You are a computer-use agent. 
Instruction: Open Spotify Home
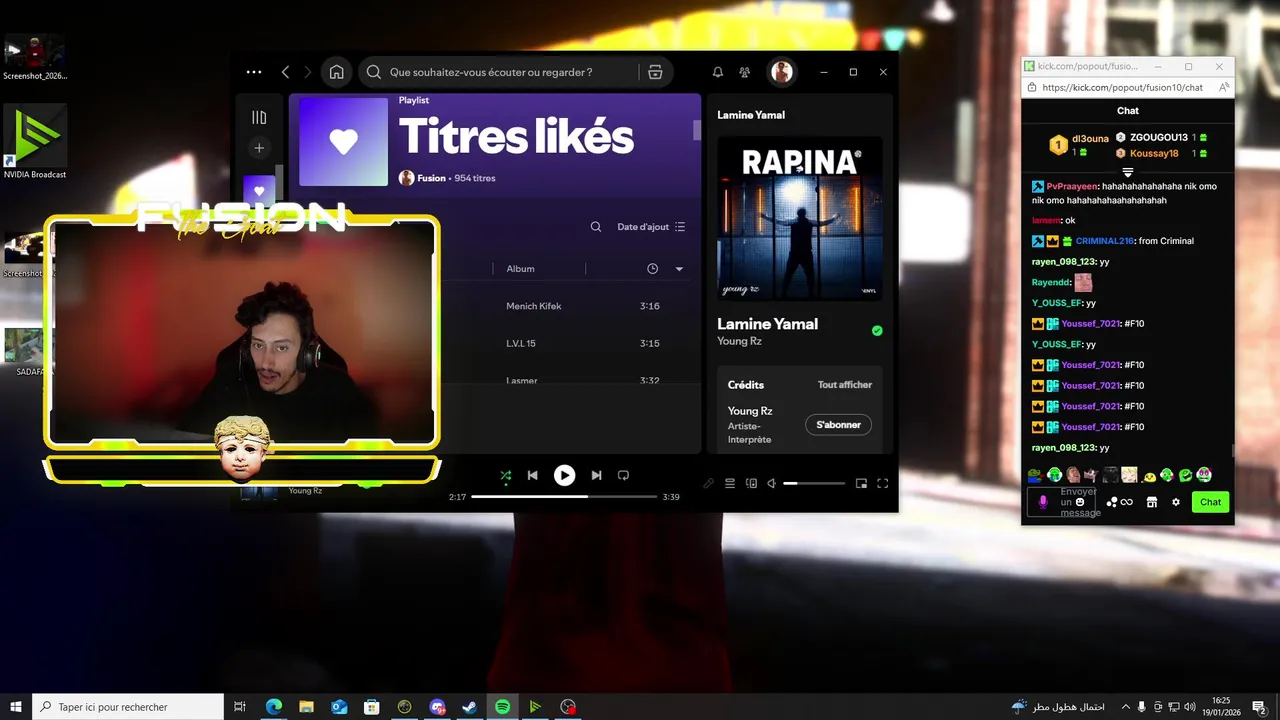[x=337, y=72]
